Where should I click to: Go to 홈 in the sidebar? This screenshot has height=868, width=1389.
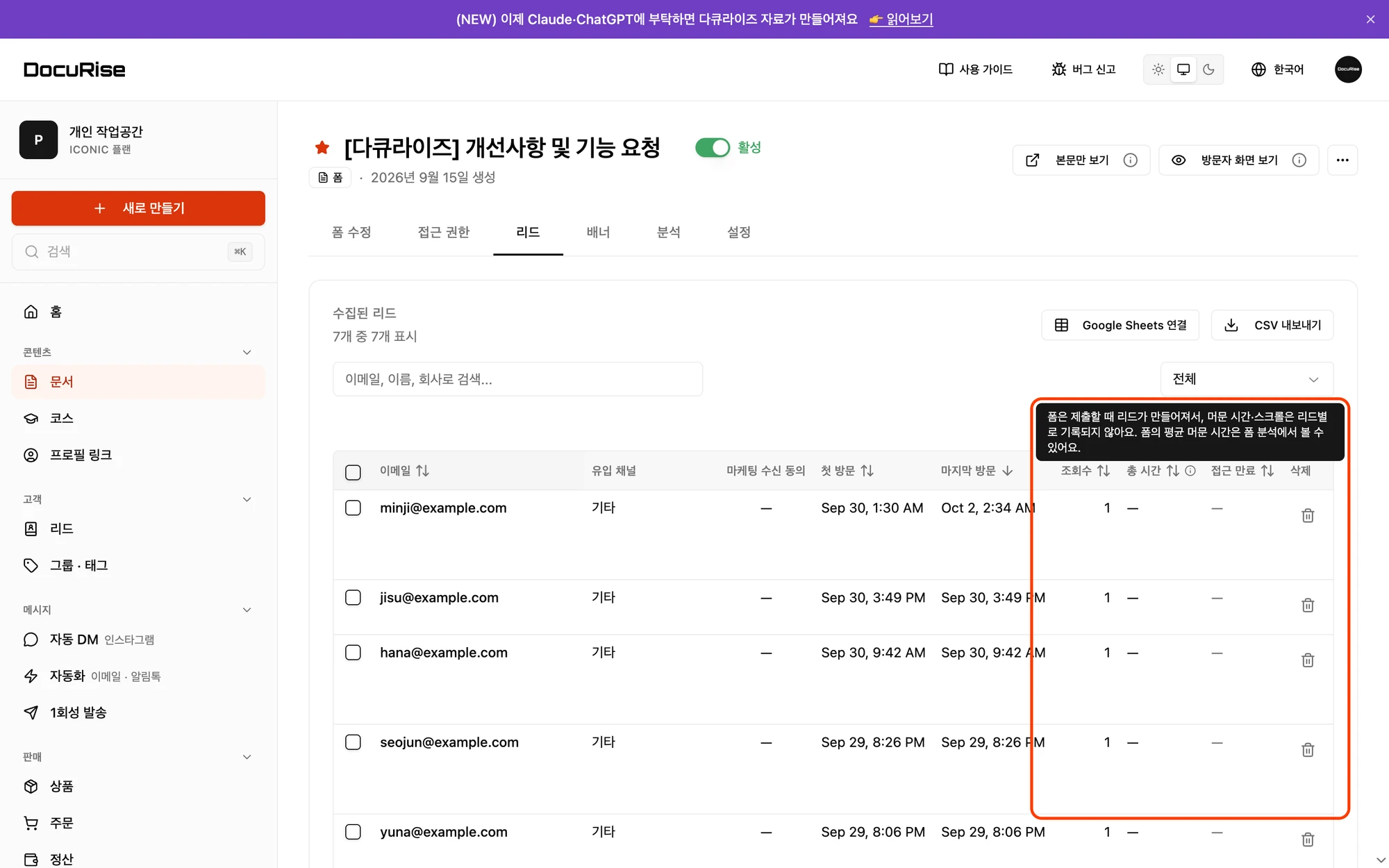click(x=138, y=312)
